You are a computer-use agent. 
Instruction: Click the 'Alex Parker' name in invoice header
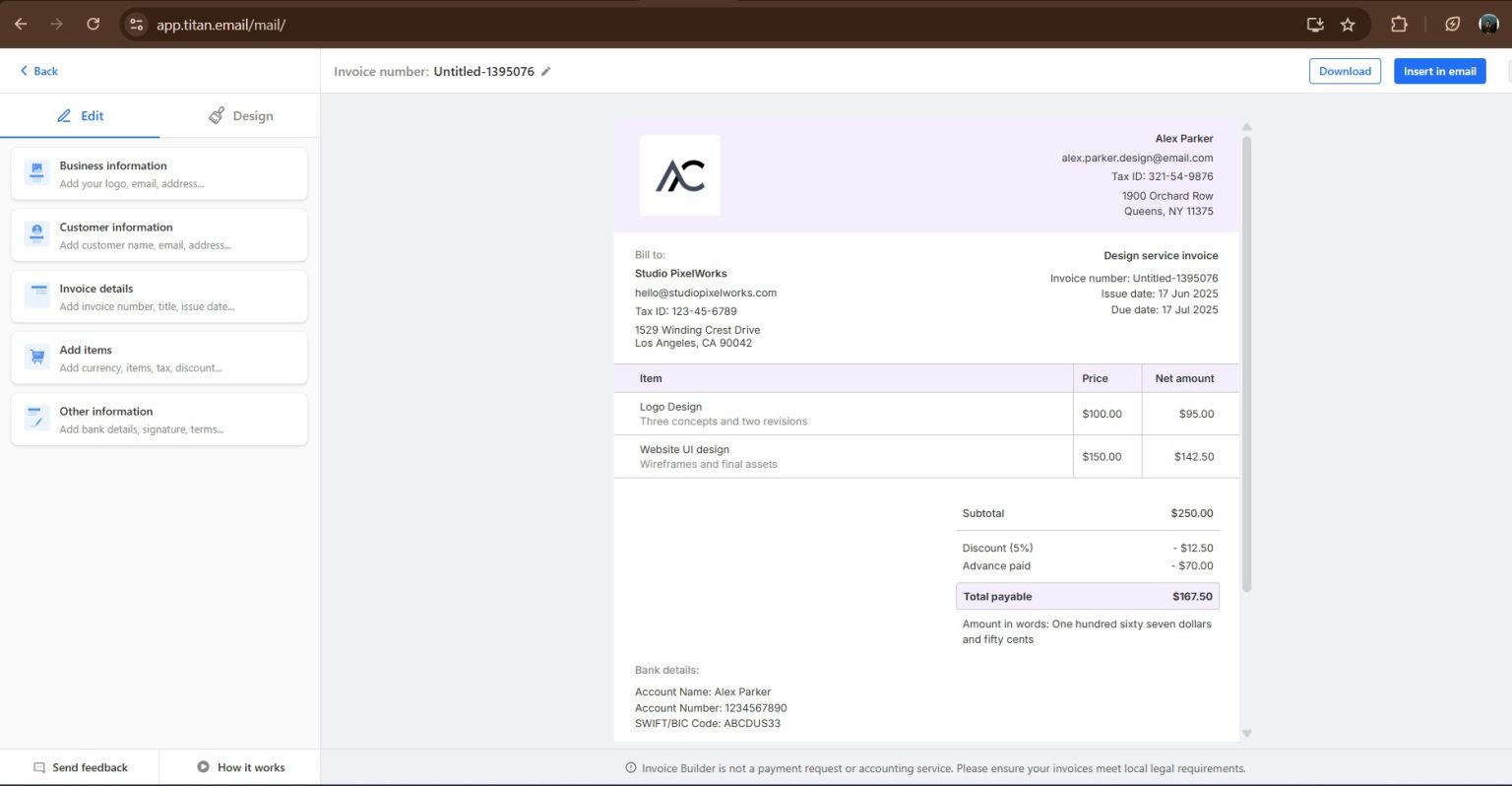(x=1184, y=139)
